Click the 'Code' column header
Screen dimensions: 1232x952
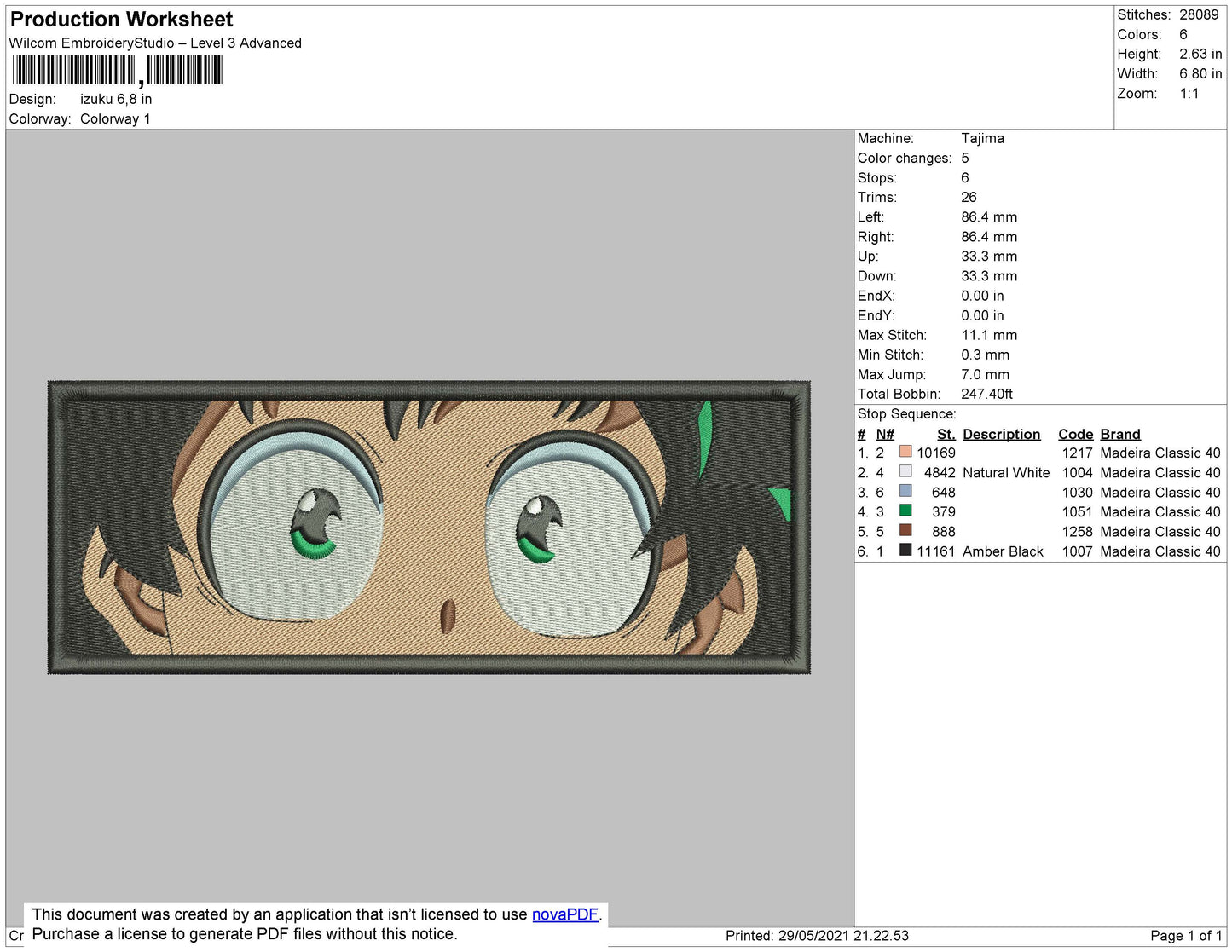pyautogui.click(x=1076, y=434)
